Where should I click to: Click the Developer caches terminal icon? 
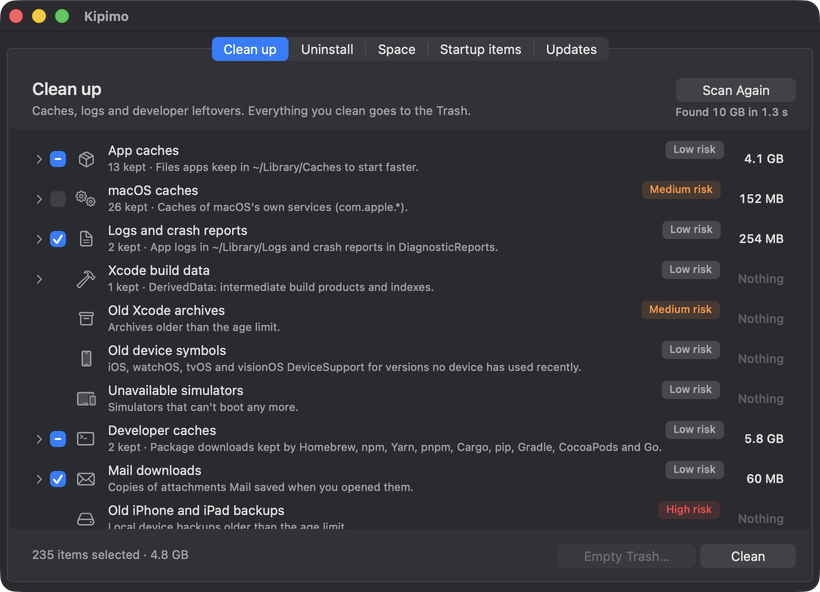(x=86, y=439)
